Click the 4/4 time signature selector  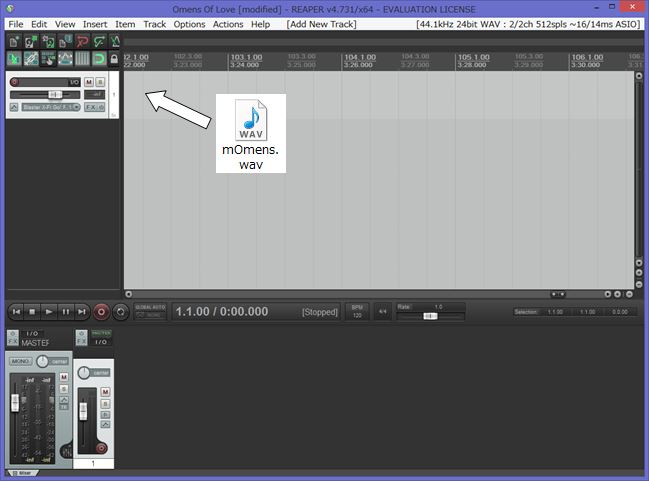381,312
